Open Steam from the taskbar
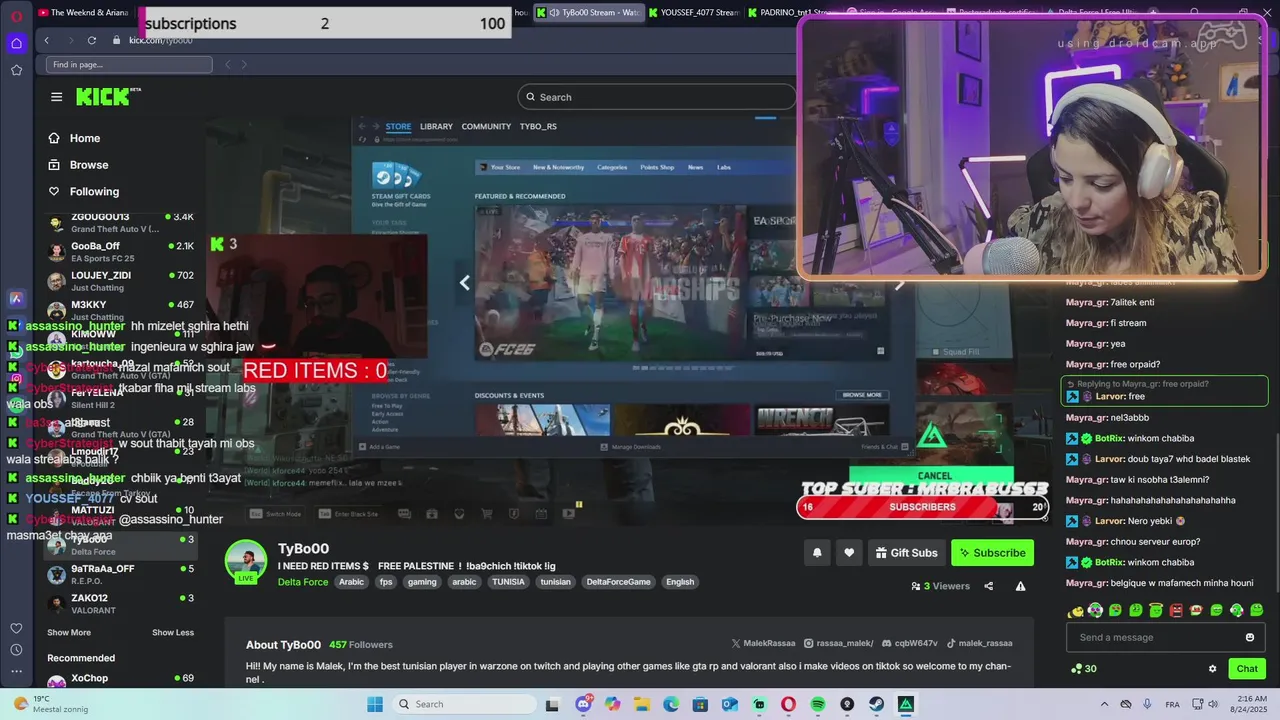This screenshot has width=1280, height=720. pyautogui.click(x=876, y=704)
